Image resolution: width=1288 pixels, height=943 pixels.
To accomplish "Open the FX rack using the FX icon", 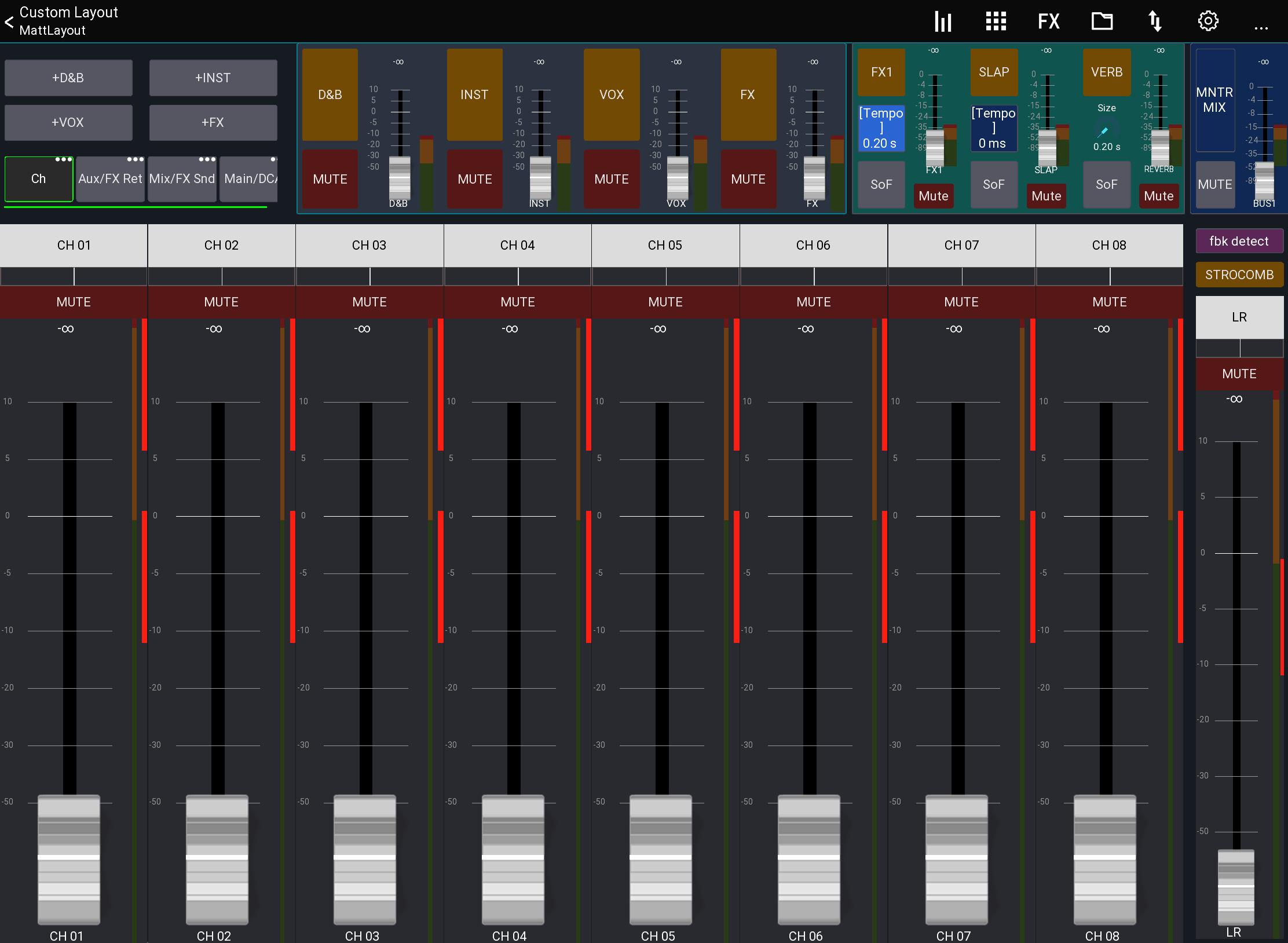I will click(1048, 21).
